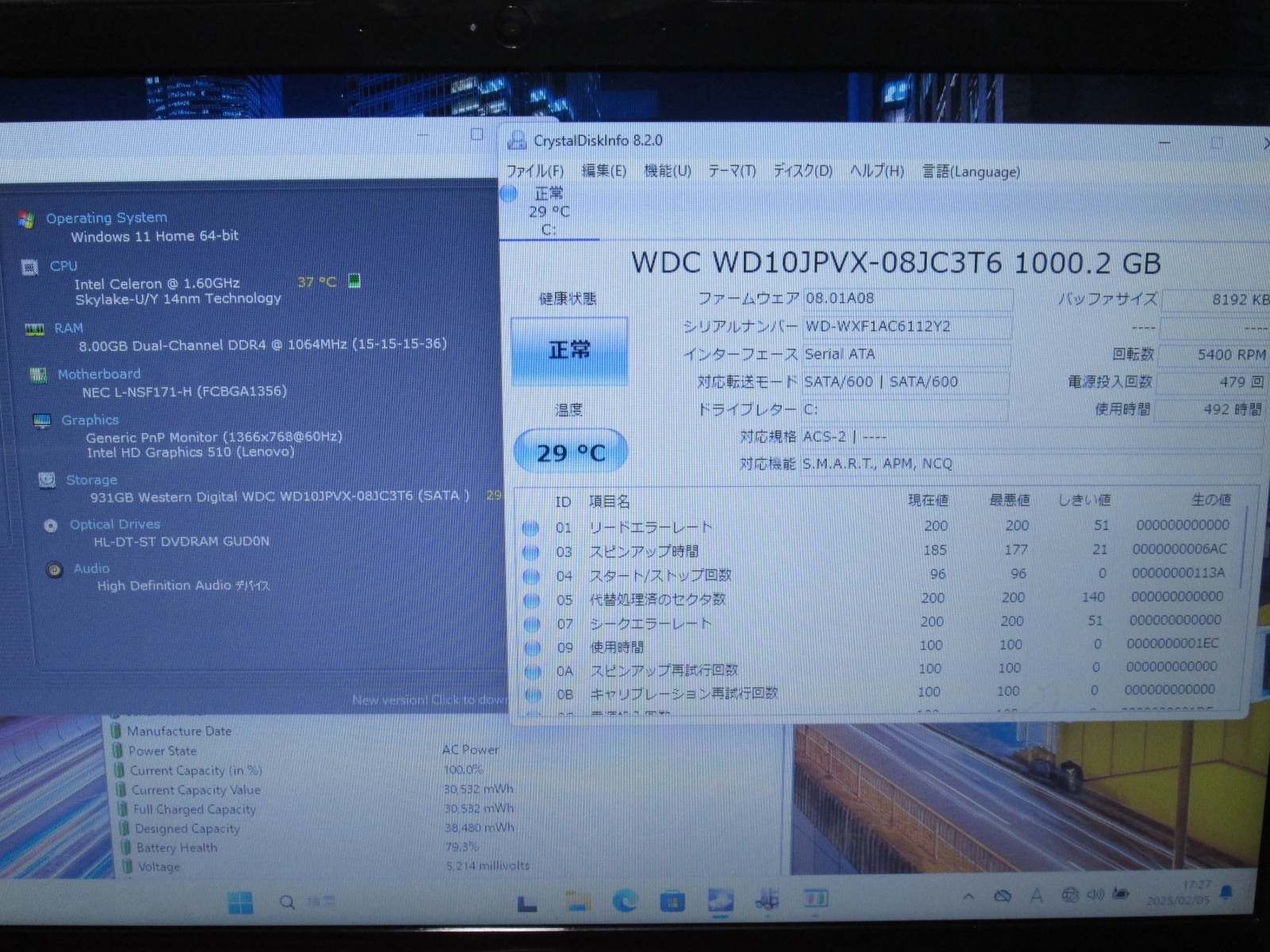Image resolution: width=1270 pixels, height=952 pixels.
Task: Open the 編集(E) menu
Action: [604, 171]
